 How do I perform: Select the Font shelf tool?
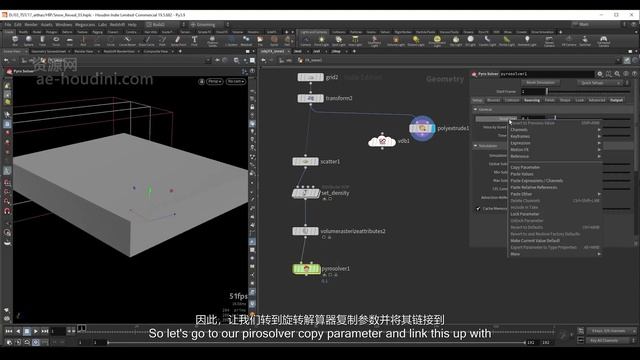(194, 41)
